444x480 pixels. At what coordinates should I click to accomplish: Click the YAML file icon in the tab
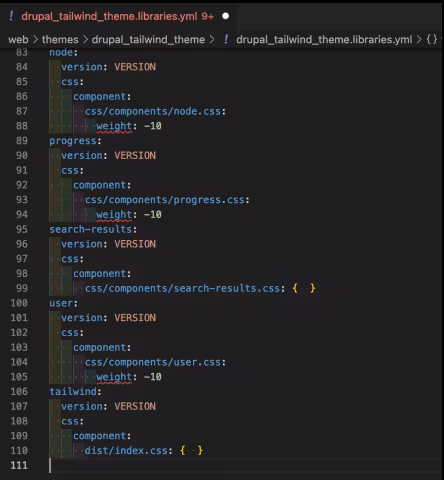coord(11,16)
